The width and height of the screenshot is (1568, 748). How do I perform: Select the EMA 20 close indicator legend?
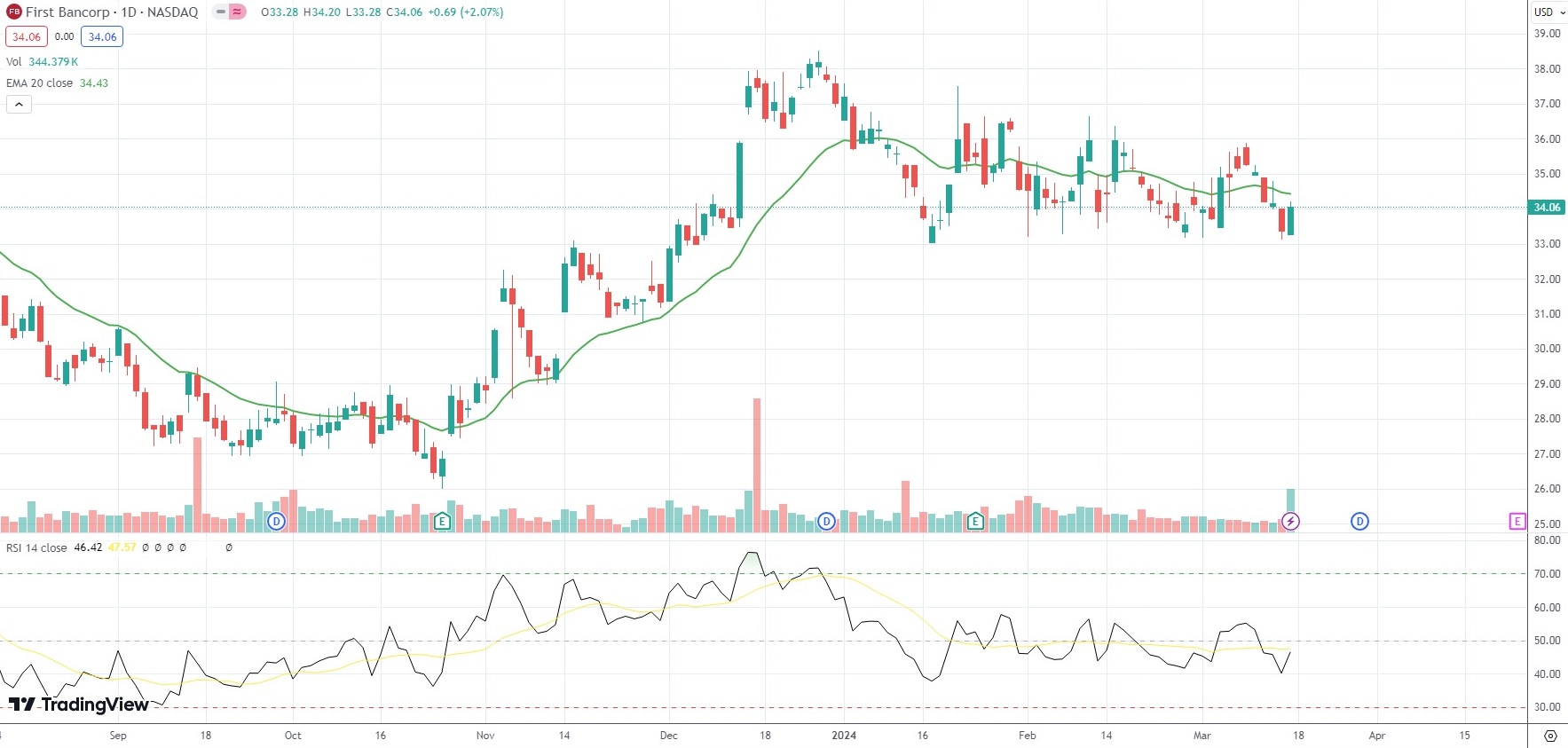coord(58,83)
